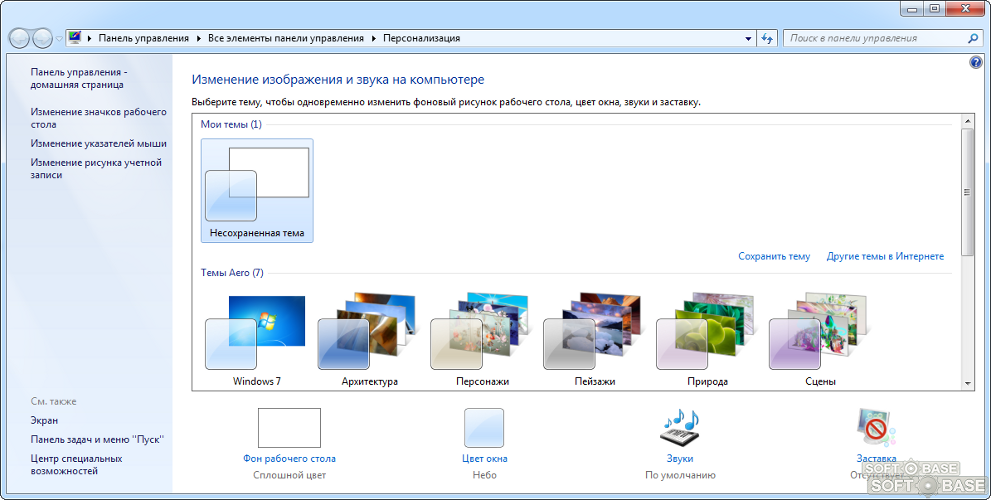The image size is (991, 500).
Task: Select 'Панель управления' breadcrumb in address bar
Action: (143, 38)
